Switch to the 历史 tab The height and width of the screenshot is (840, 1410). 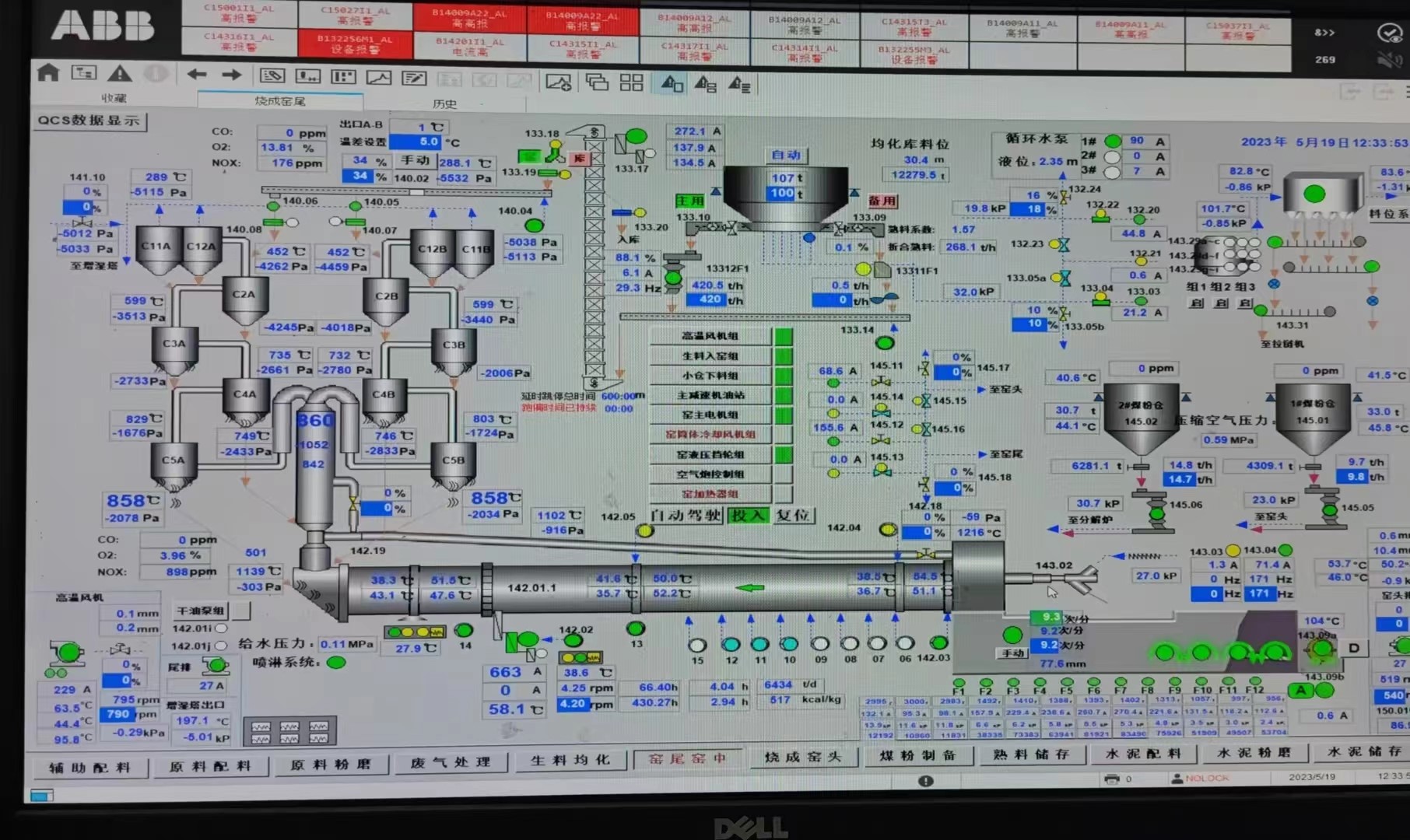tap(444, 103)
